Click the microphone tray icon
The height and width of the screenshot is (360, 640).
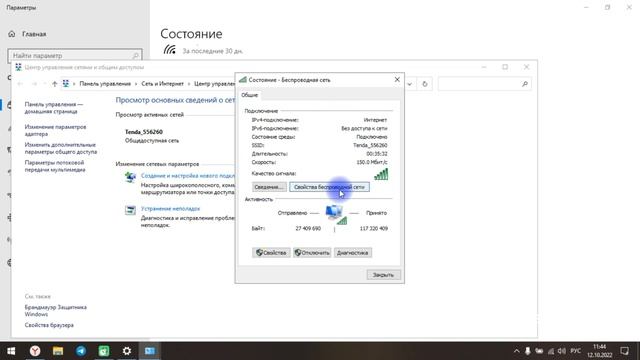pos(528,351)
